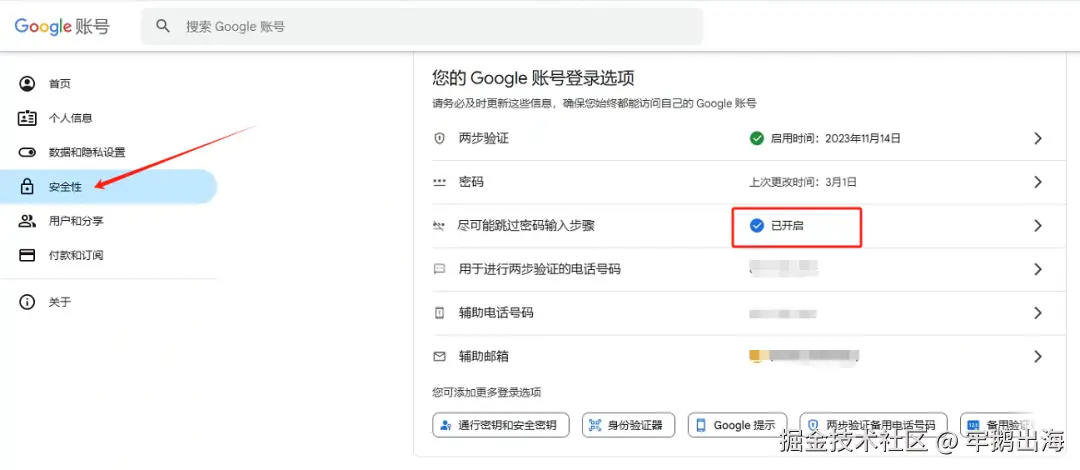The height and width of the screenshot is (470, 1080).
Task: Click the QR icon in 身份验证器
Action: point(595,425)
